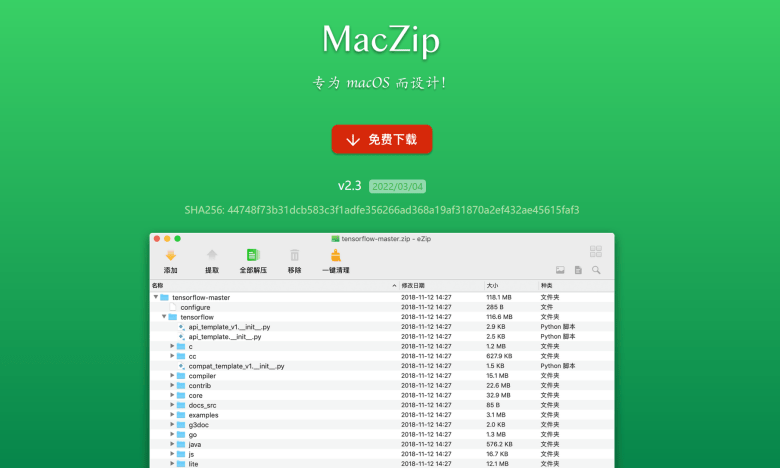Click the v2.3 version label
The height and width of the screenshot is (468, 780).
pyautogui.click(x=350, y=186)
